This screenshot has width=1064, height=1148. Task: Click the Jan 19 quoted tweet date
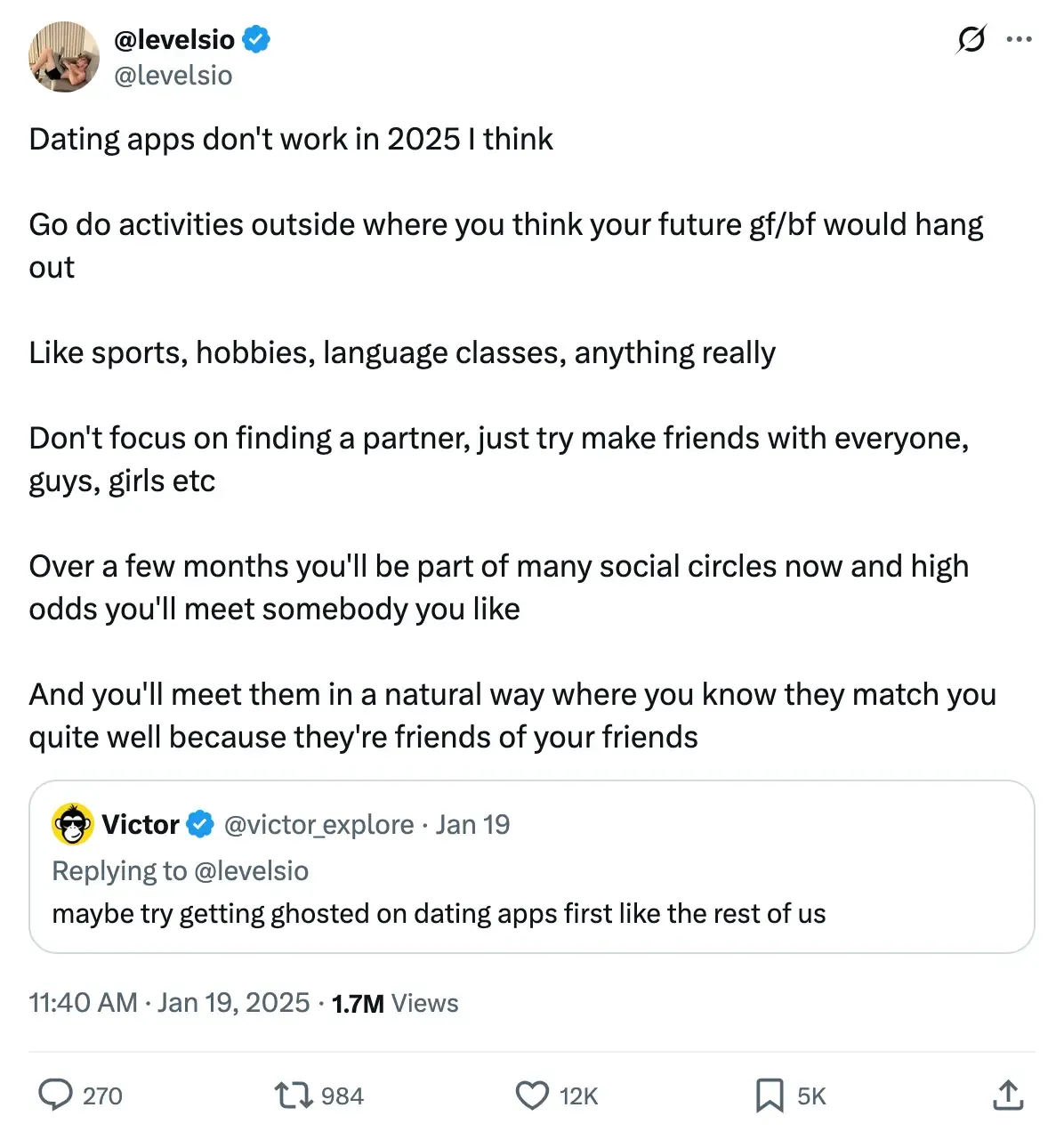click(x=472, y=824)
